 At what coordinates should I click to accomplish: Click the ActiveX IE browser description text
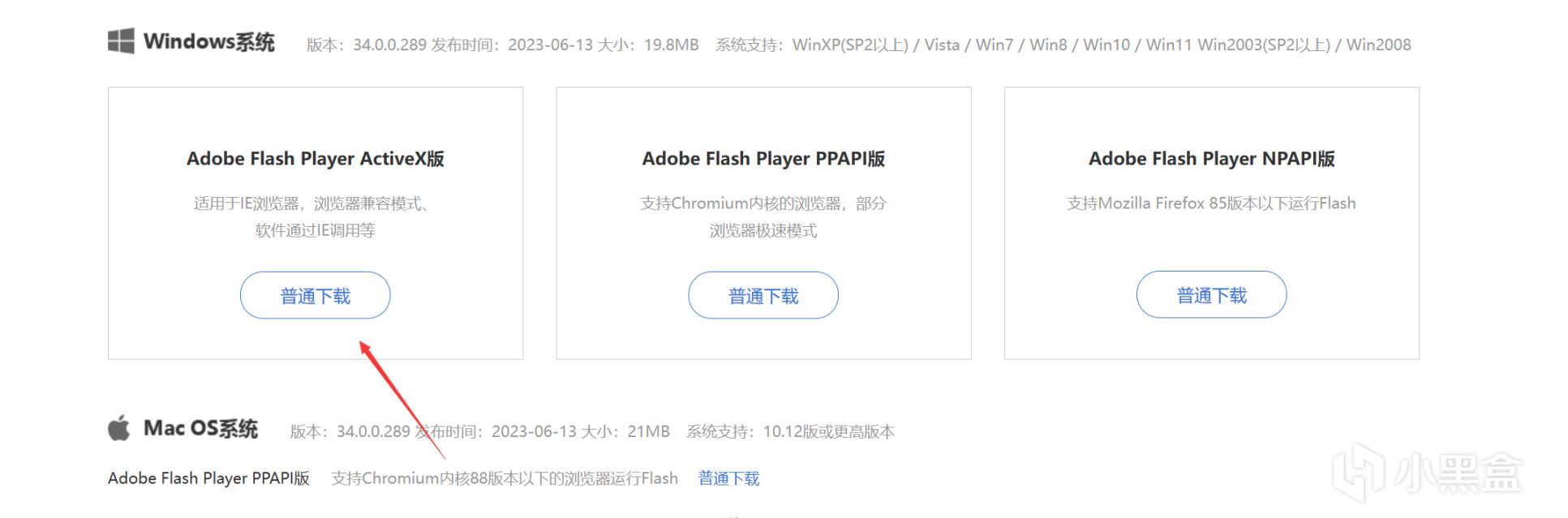click(x=315, y=216)
